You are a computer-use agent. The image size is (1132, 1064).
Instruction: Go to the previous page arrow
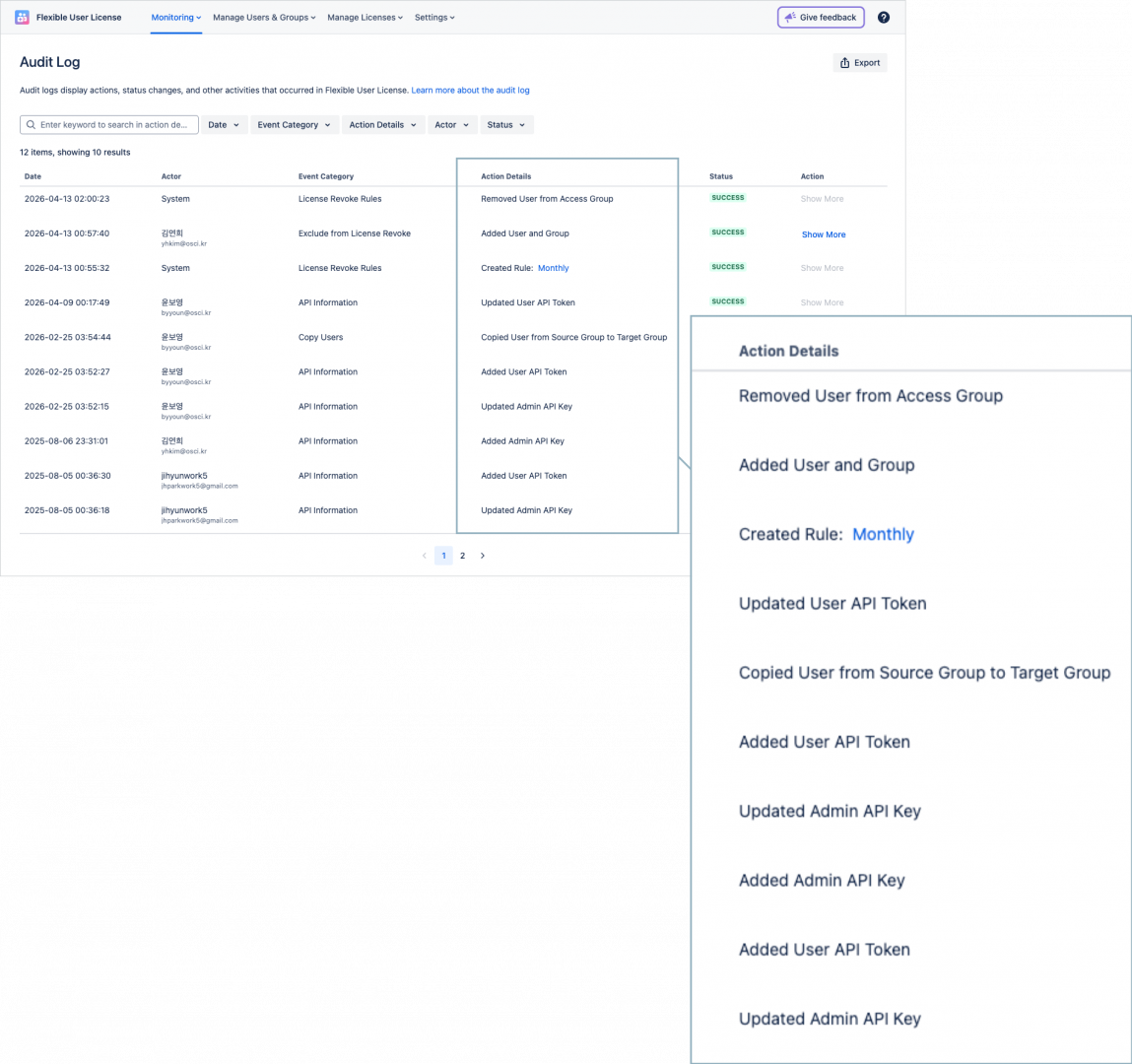click(425, 556)
